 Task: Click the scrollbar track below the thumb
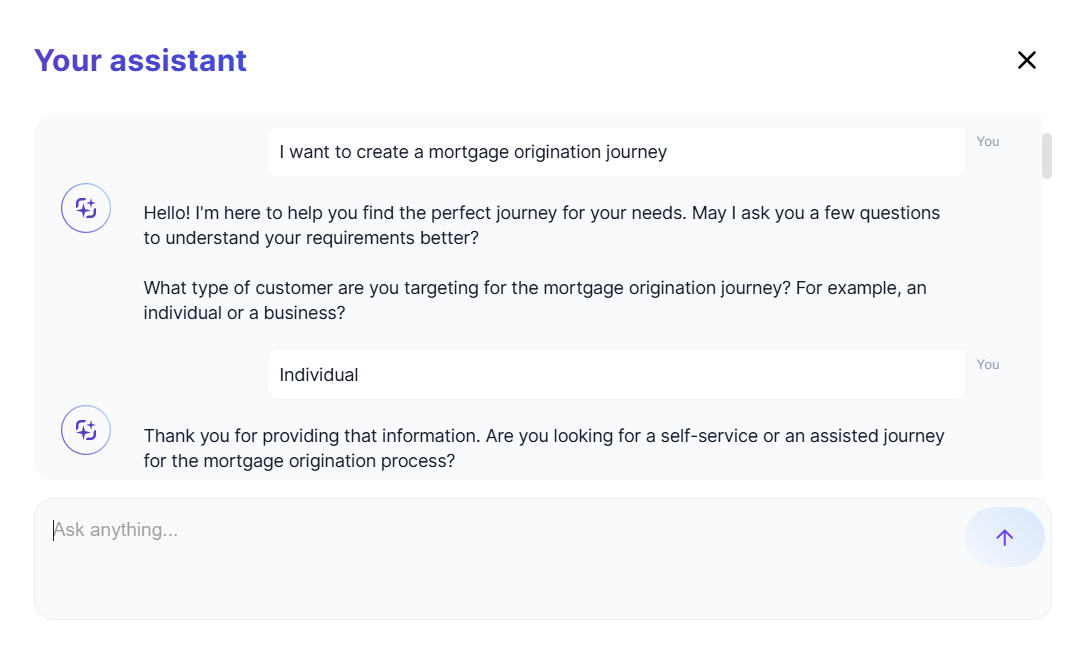(1046, 330)
